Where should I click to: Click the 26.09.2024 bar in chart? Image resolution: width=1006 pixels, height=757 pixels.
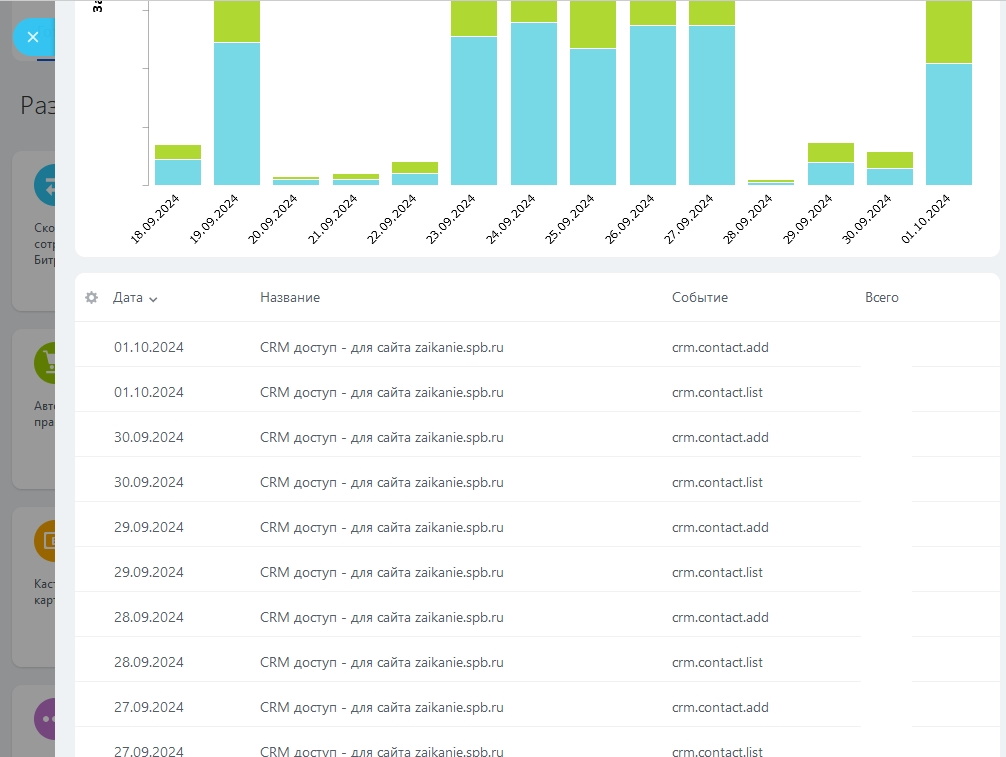pos(652,92)
